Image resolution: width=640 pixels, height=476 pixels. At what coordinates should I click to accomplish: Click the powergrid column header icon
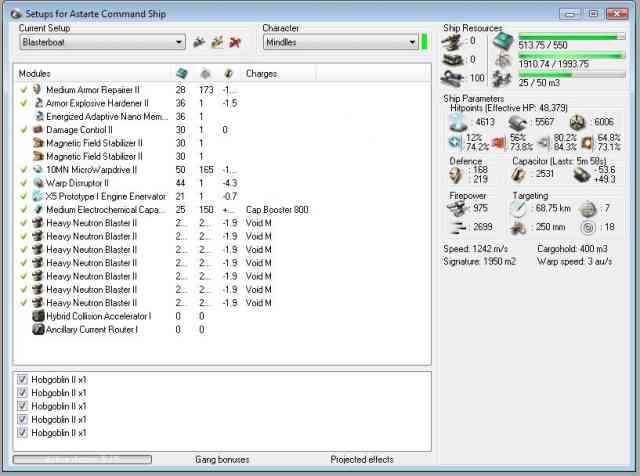(x=205, y=74)
